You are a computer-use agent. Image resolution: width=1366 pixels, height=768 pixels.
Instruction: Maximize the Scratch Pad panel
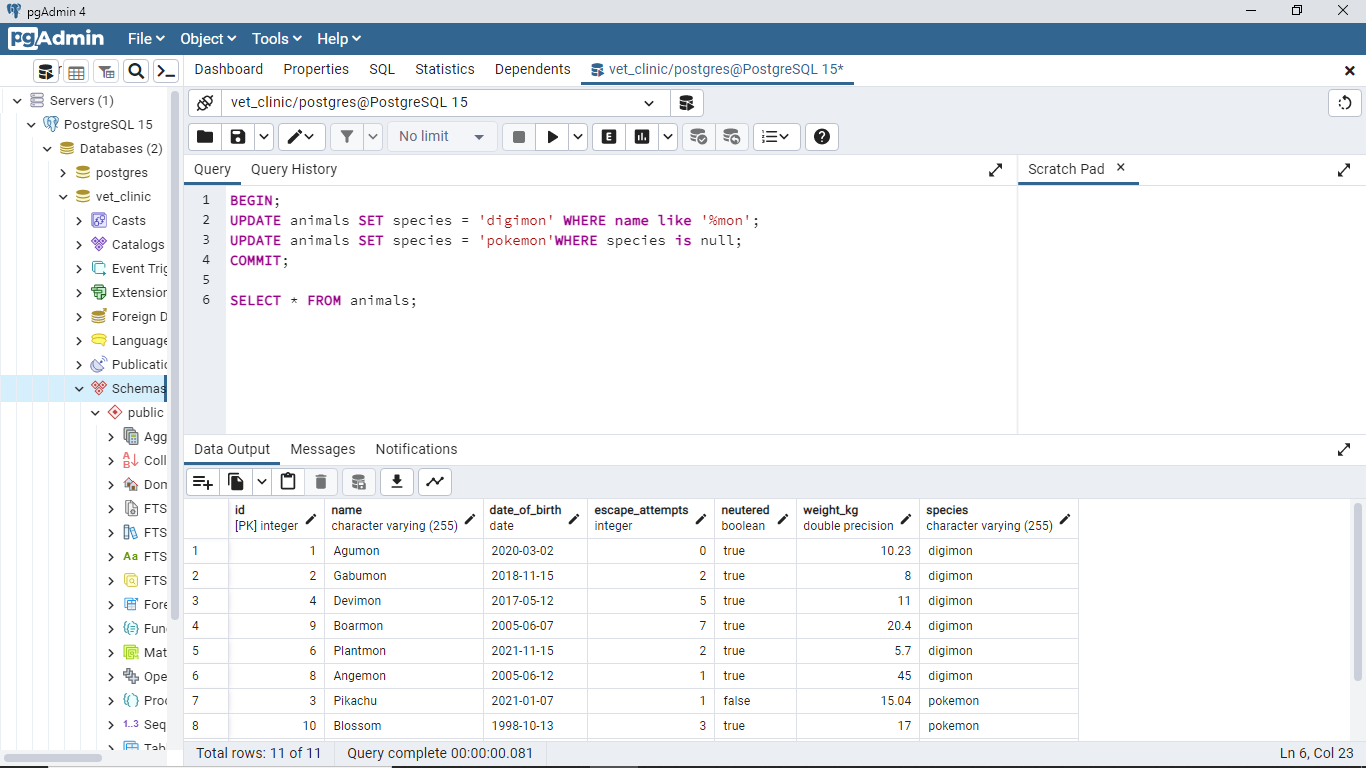pyautogui.click(x=1344, y=170)
